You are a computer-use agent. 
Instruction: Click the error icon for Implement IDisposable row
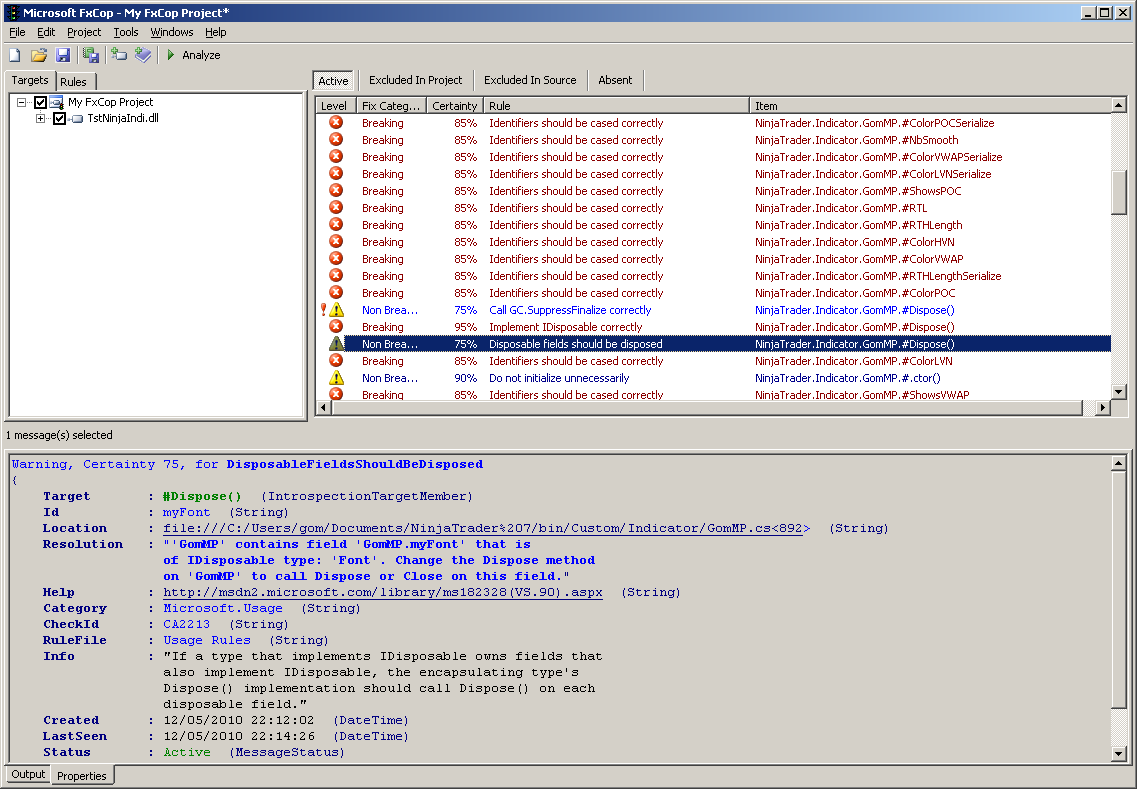[x=336, y=326]
